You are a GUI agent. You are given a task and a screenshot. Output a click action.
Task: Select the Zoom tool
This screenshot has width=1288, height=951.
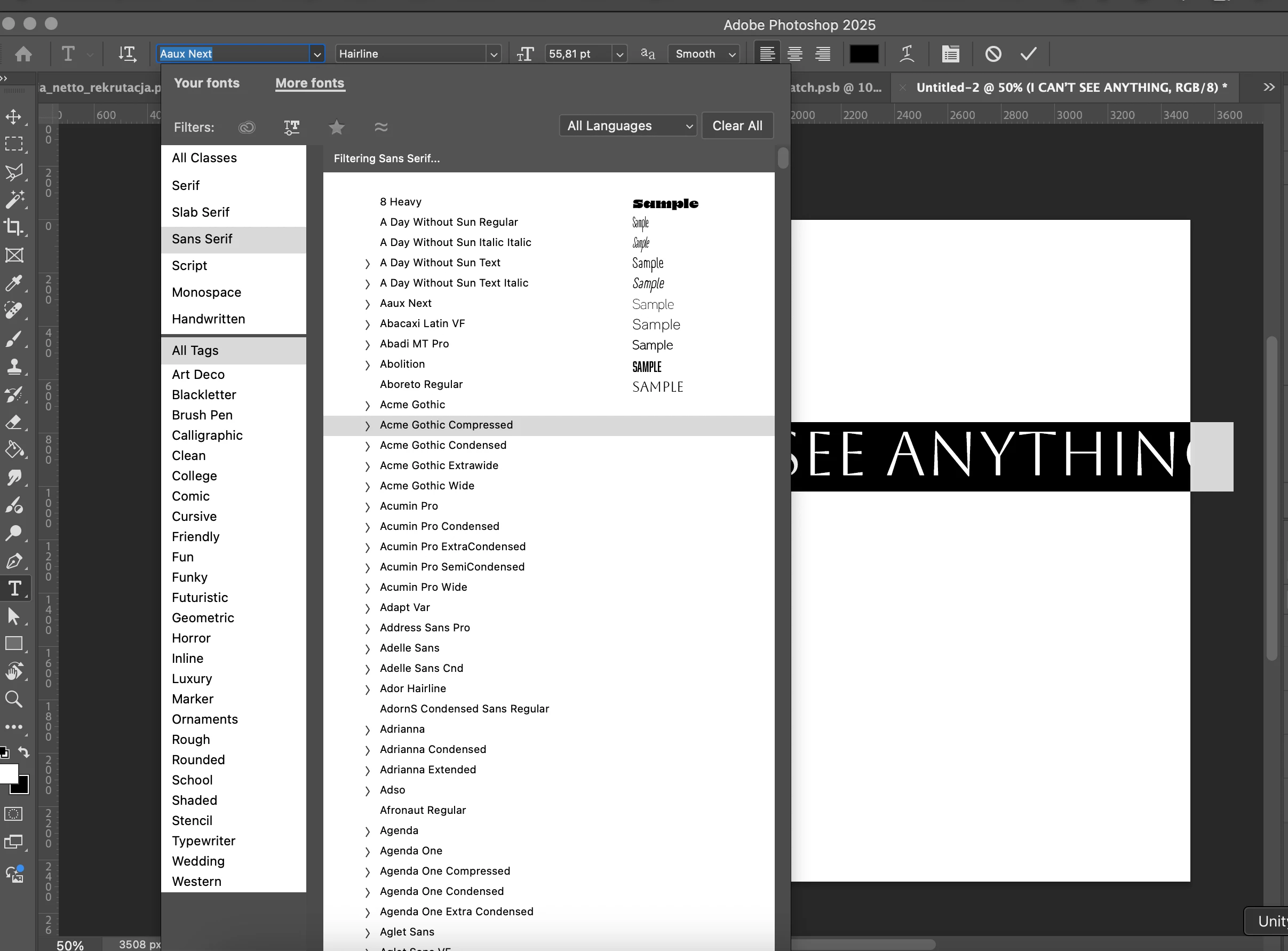(x=14, y=699)
